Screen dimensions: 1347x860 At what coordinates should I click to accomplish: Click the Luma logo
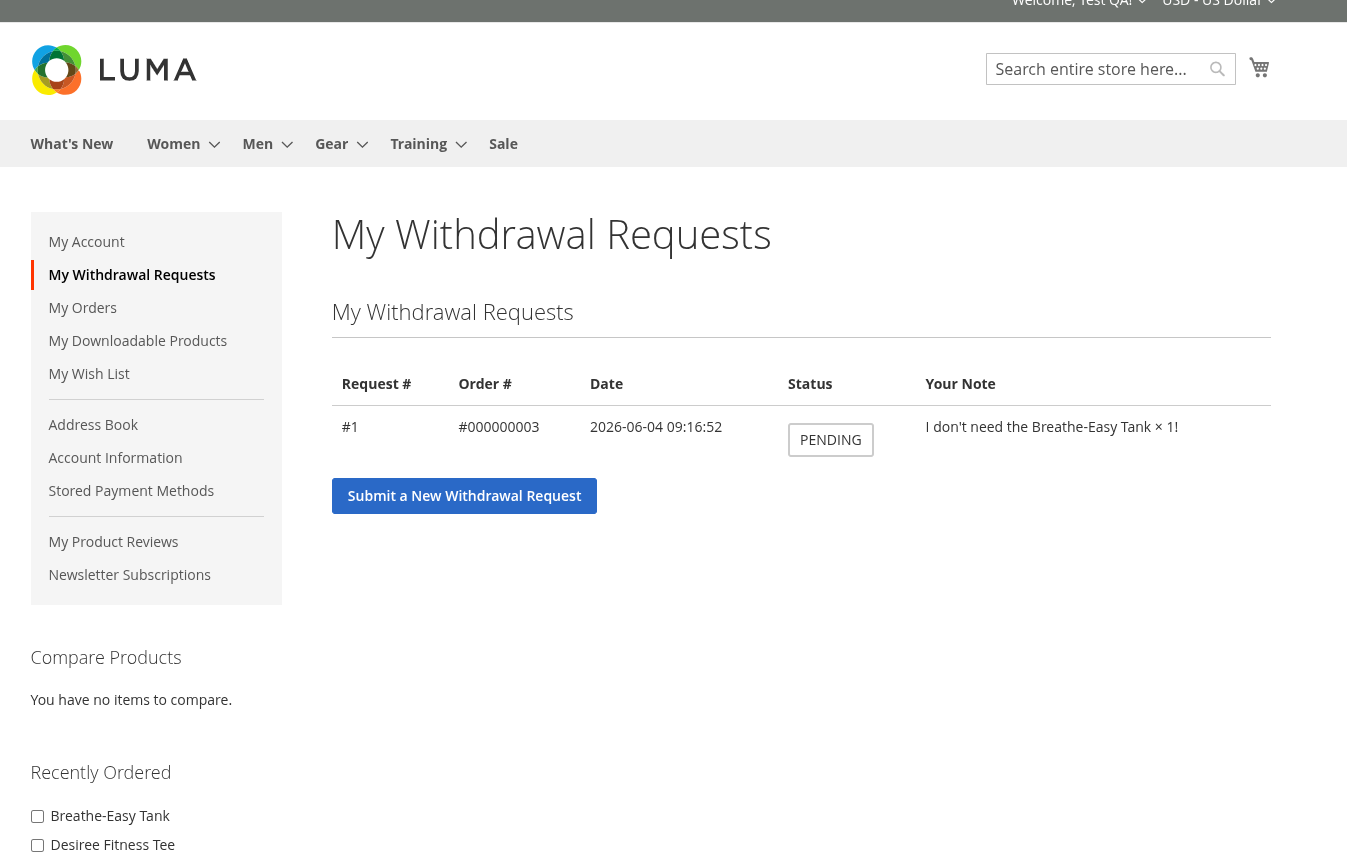click(x=114, y=70)
